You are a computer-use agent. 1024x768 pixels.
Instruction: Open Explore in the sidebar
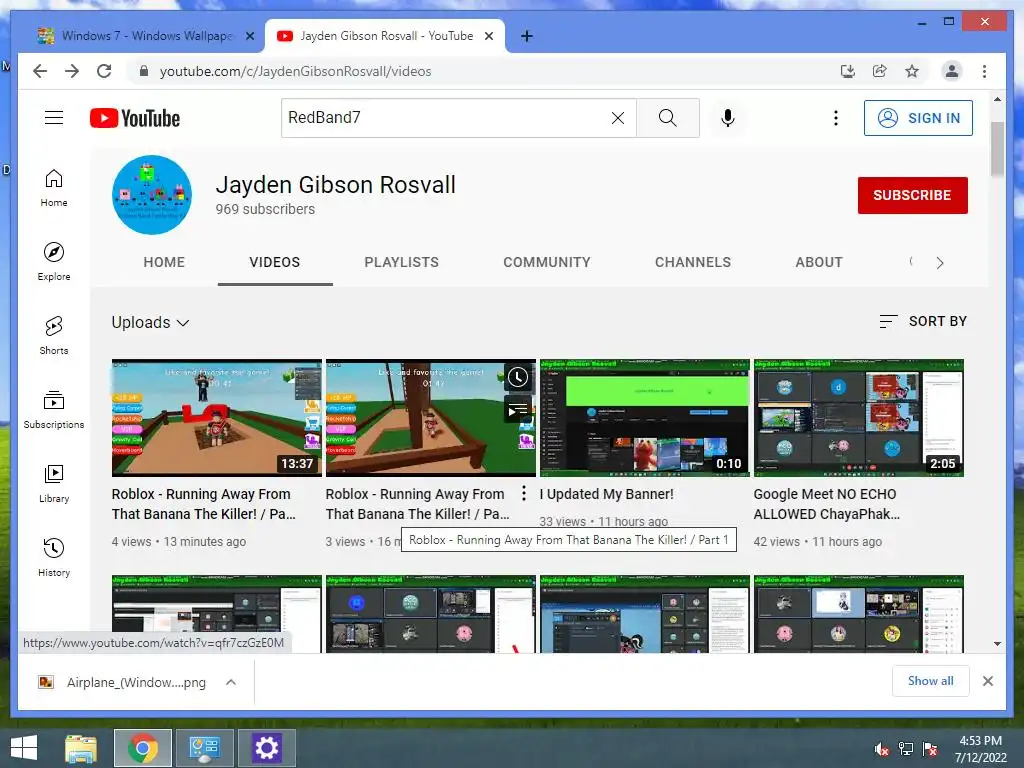click(x=54, y=261)
